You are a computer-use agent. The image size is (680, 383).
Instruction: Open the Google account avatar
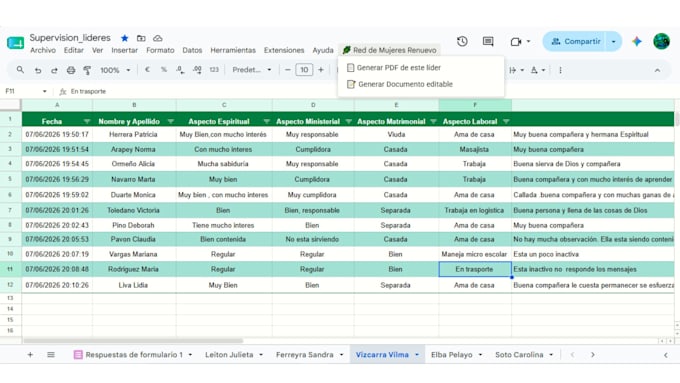(661, 41)
